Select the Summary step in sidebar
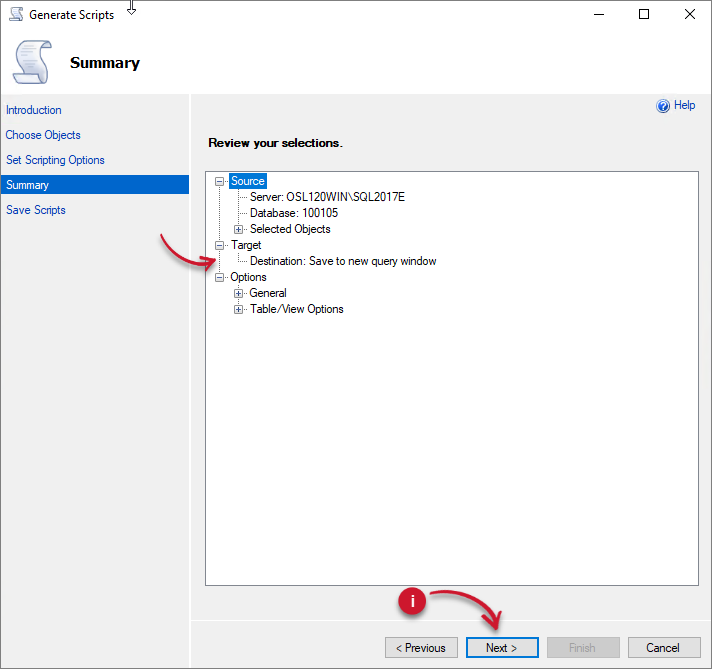The height and width of the screenshot is (669, 712). [94, 185]
